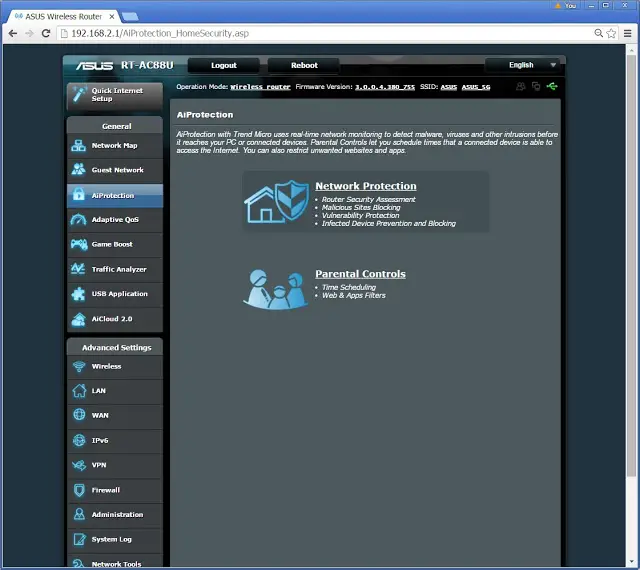Click the AiCloud 2.0 cloud icon
This screenshot has height=570, width=640.
point(78,319)
